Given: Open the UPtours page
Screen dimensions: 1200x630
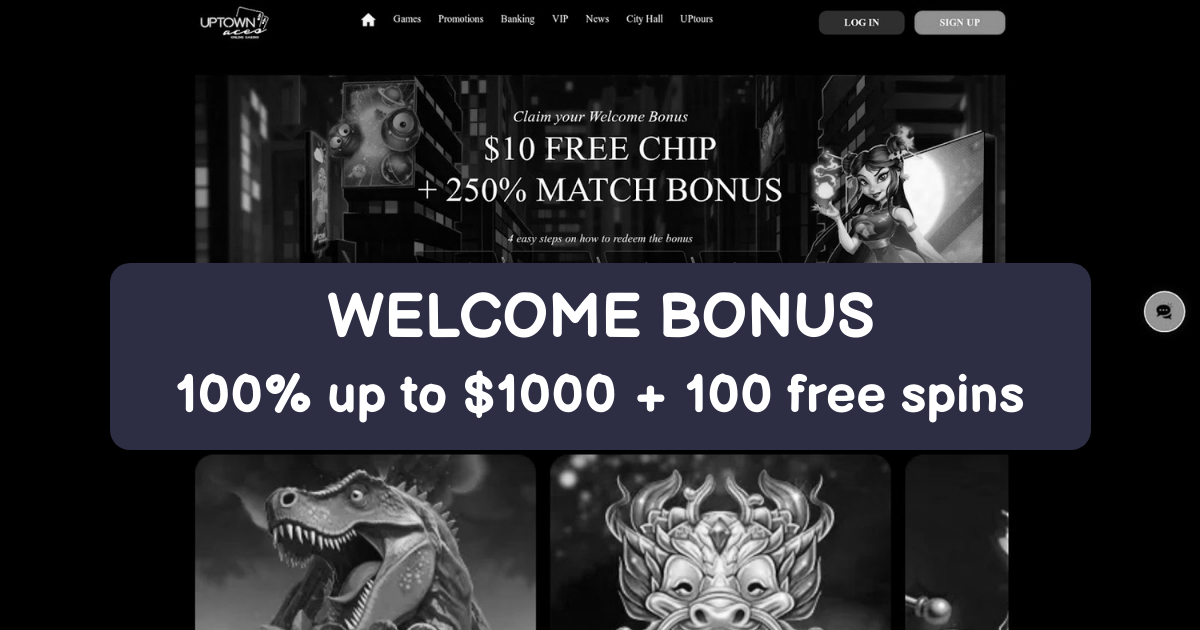Looking at the screenshot, I should pyautogui.click(x=696, y=19).
